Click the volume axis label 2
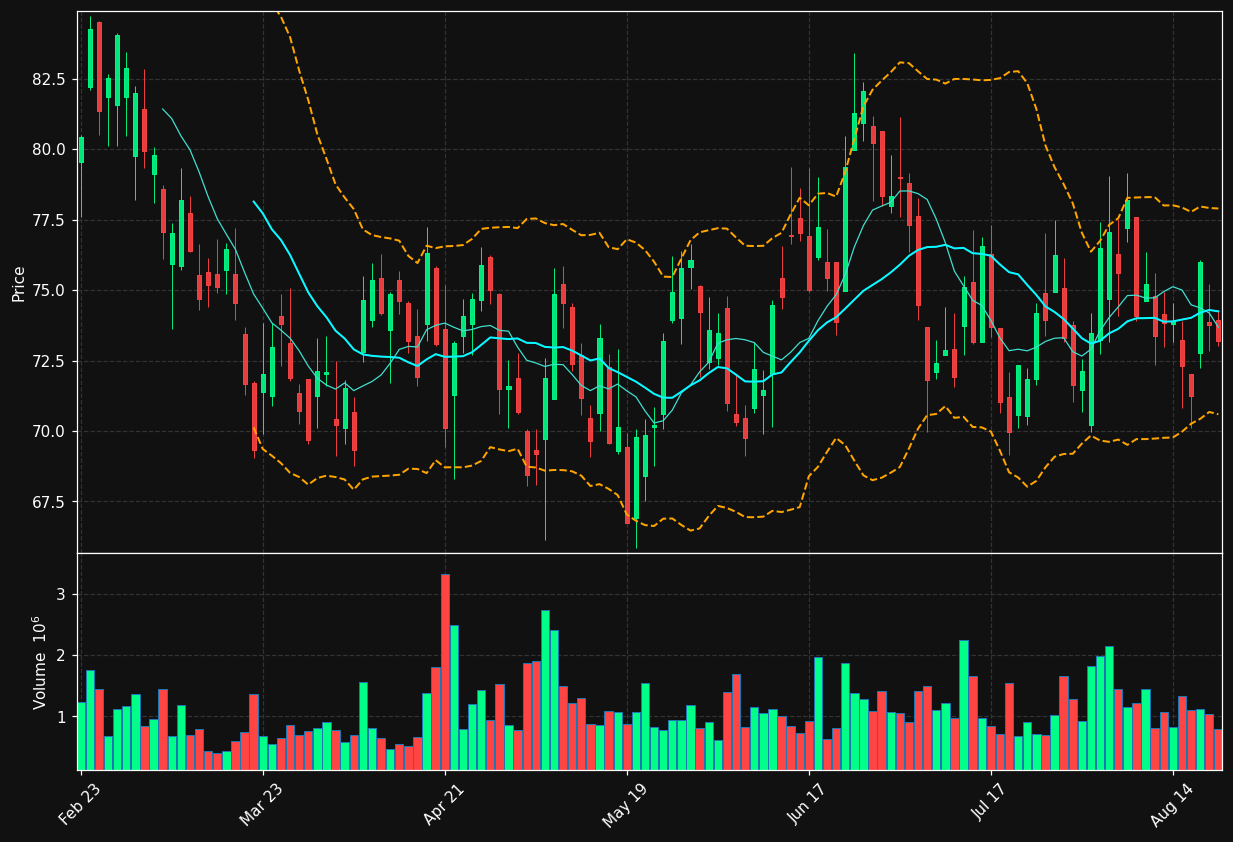This screenshot has height=842, width=1233. 60,656
